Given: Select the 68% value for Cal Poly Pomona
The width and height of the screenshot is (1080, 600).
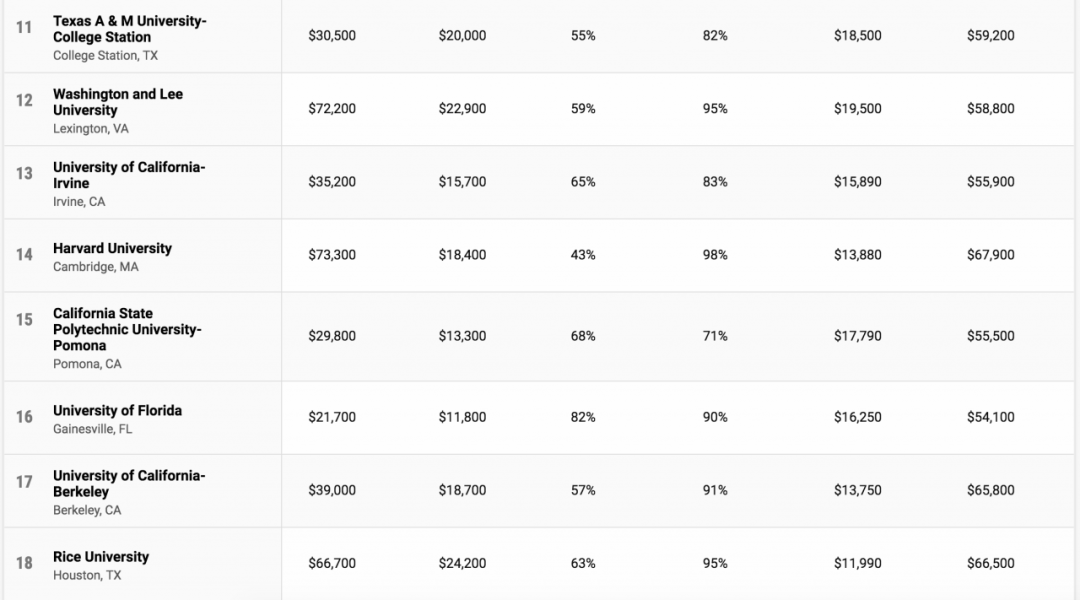Looking at the screenshot, I should point(583,336).
